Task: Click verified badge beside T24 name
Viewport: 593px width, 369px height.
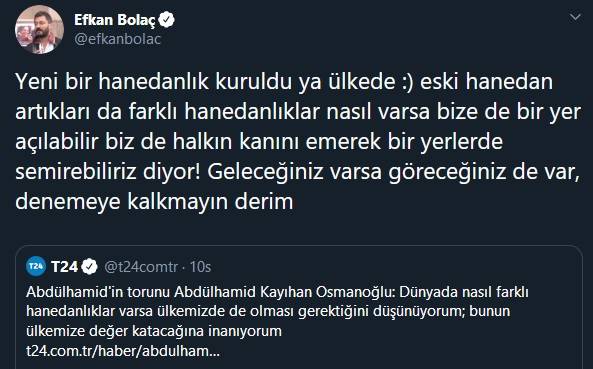Action: click(x=90, y=267)
